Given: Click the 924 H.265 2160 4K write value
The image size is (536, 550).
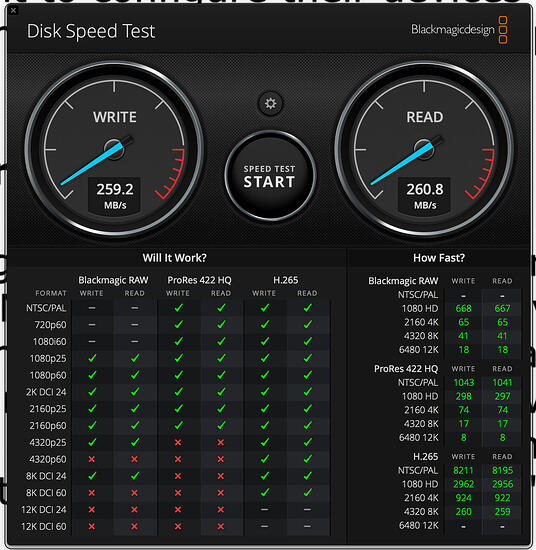Looking at the screenshot, I should (463, 498).
